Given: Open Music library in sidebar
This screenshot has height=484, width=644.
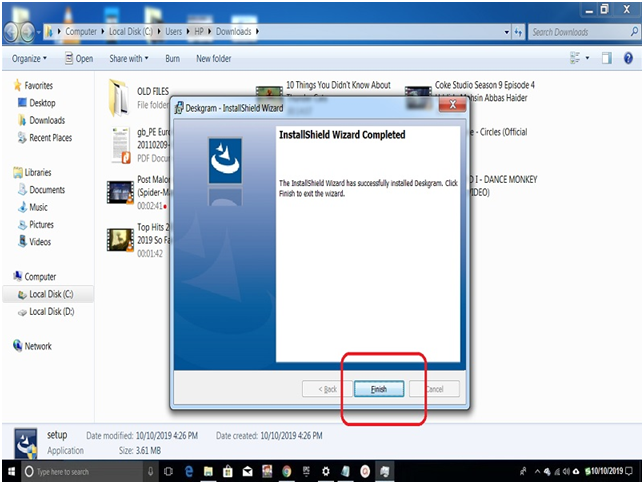Looking at the screenshot, I should 33,207.
